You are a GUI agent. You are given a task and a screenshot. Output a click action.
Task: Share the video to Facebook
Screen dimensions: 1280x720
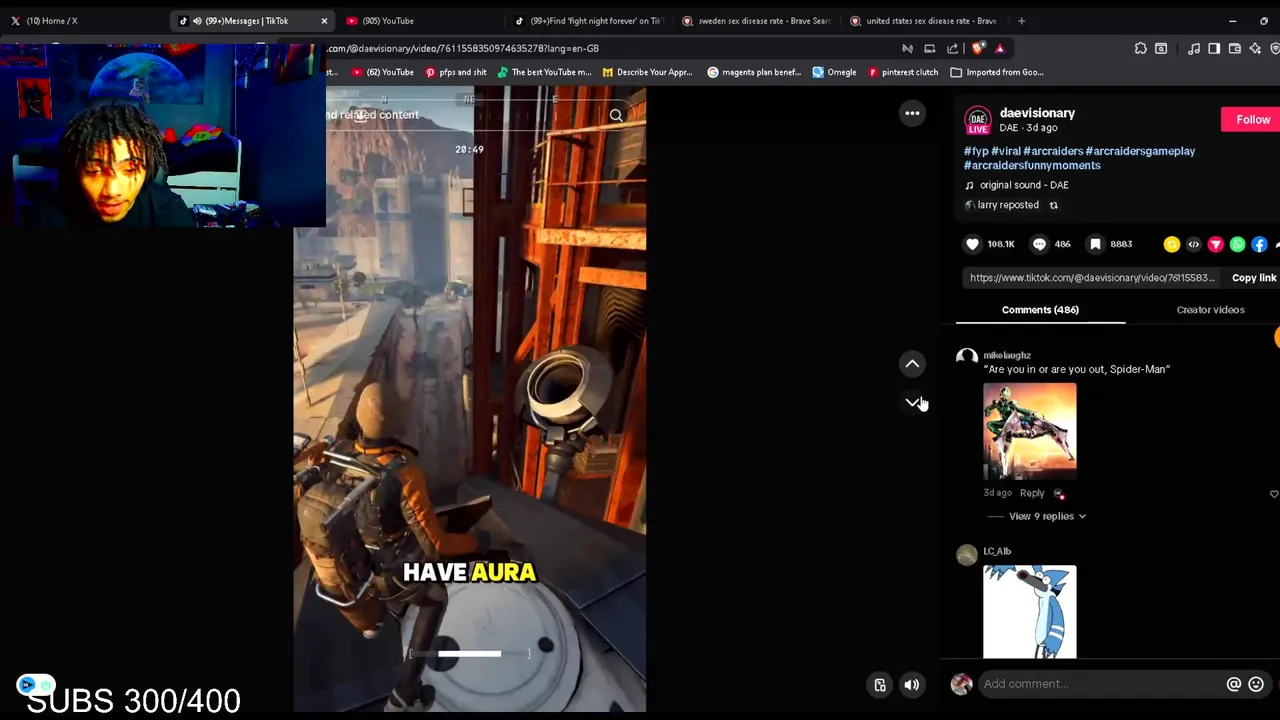[1260, 244]
